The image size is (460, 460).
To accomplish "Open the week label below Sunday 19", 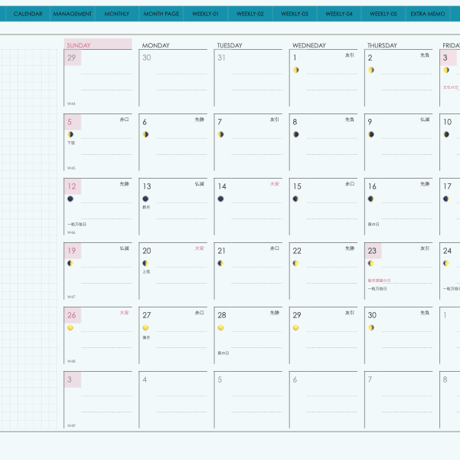I will tap(71, 297).
